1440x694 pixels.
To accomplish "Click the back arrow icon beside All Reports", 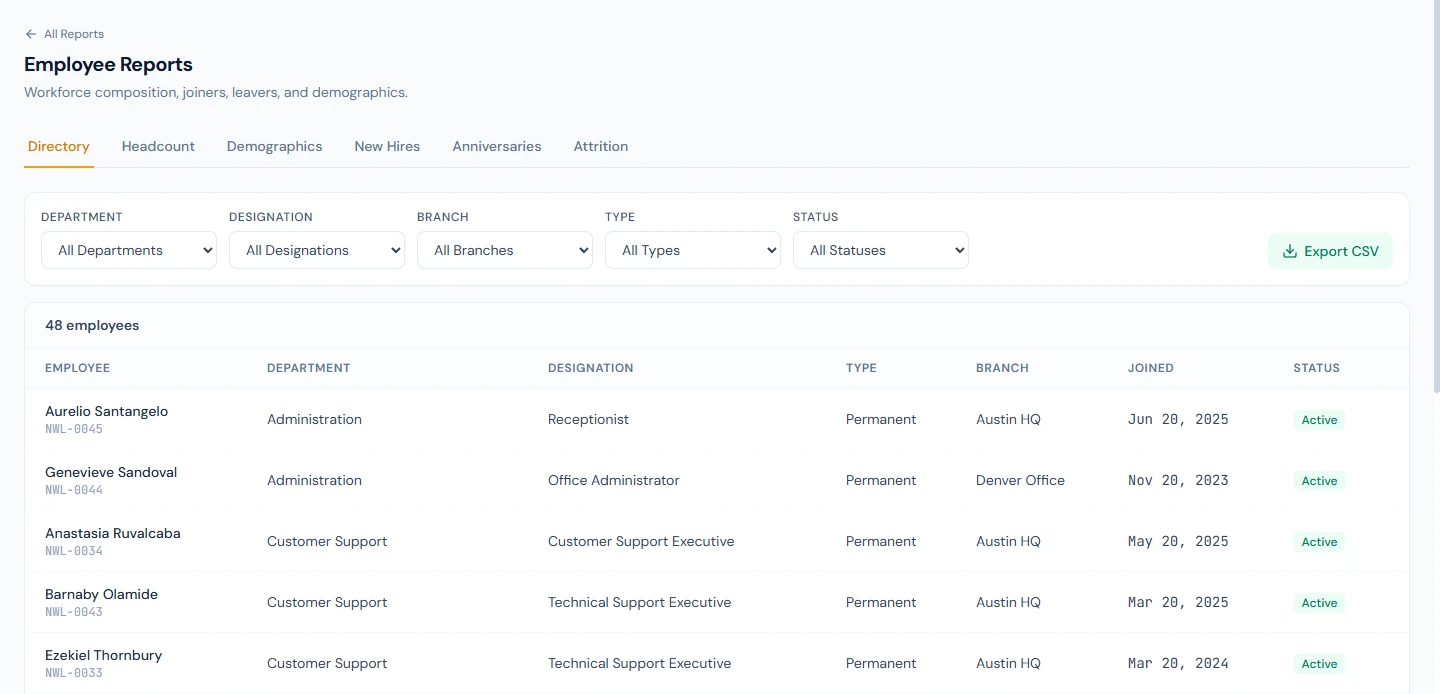I will click(x=31, y=34).
